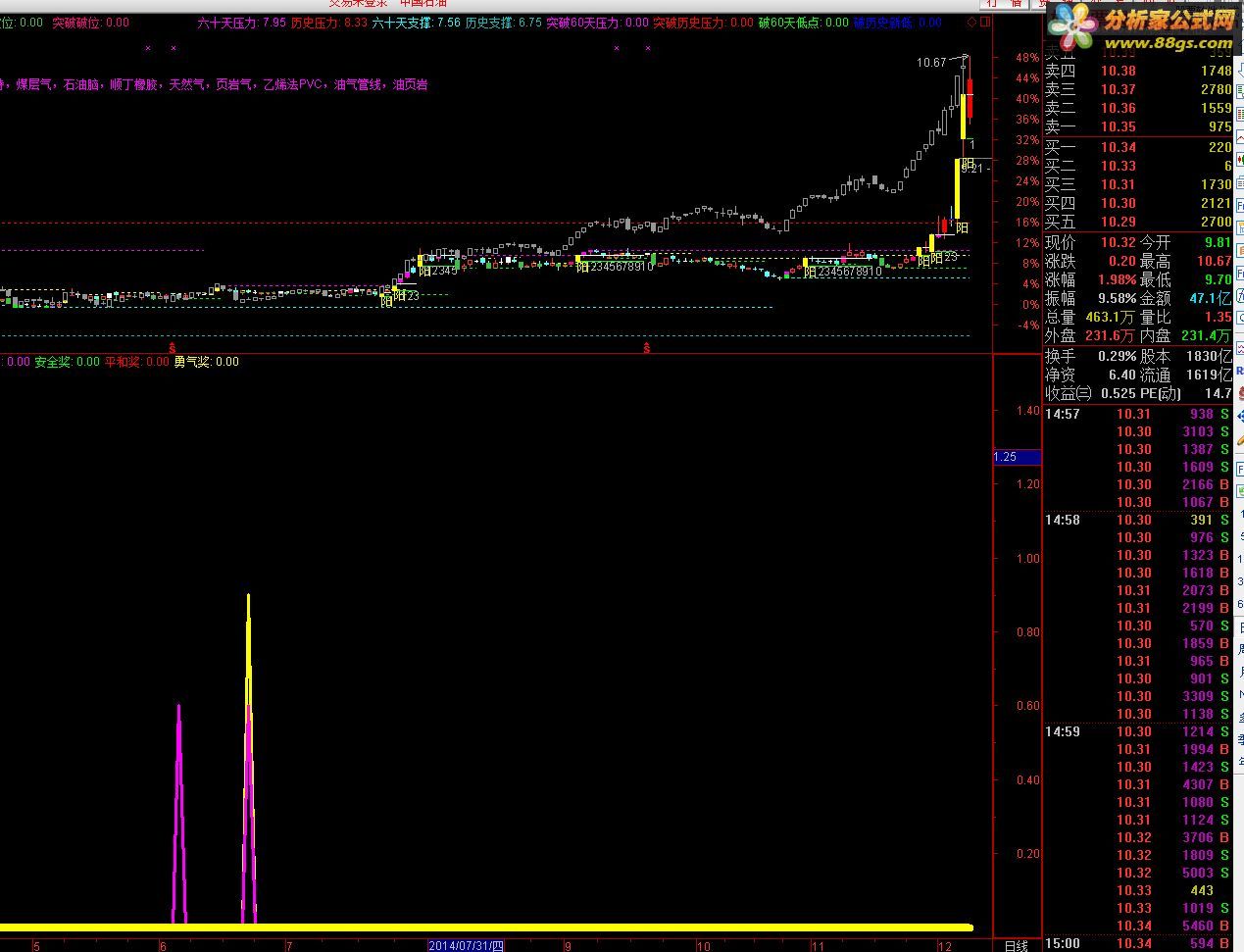The width and height of the screenshot is (1244, 952).
Task: Click the 勇气奖: 0.00 sub-indicator label
Action: point(207,362)
